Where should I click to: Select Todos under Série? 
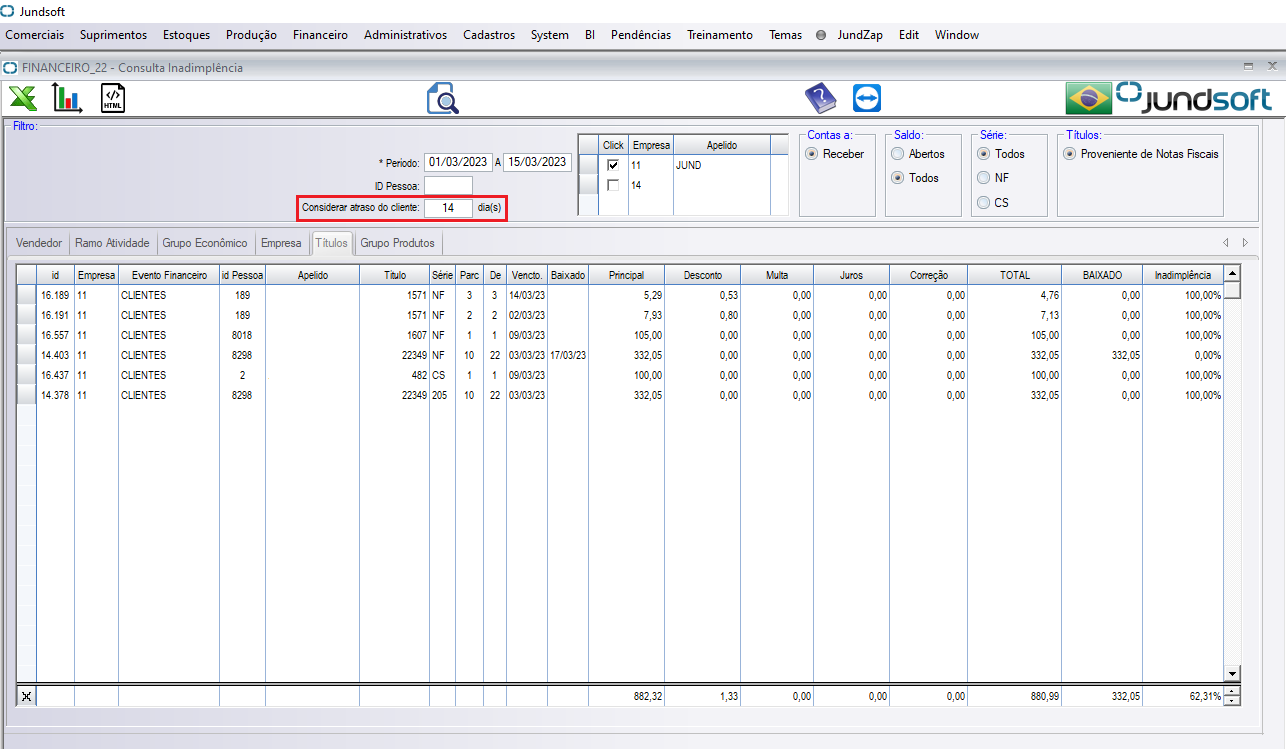click(984, 154)
